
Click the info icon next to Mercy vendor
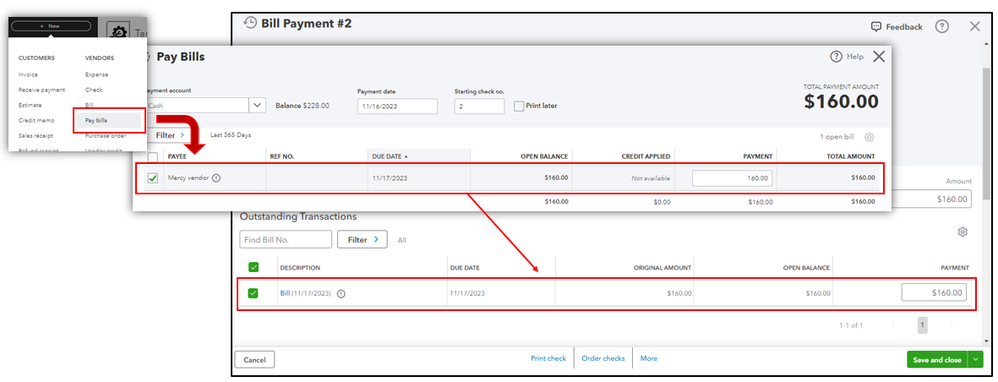pos(216,178)
